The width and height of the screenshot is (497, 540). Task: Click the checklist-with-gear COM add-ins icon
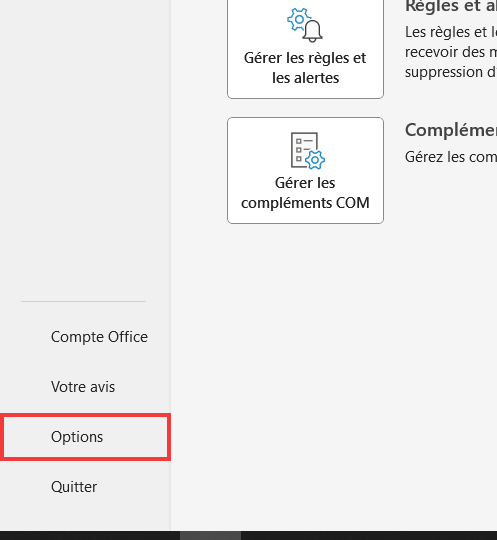[x=308, y=151]
